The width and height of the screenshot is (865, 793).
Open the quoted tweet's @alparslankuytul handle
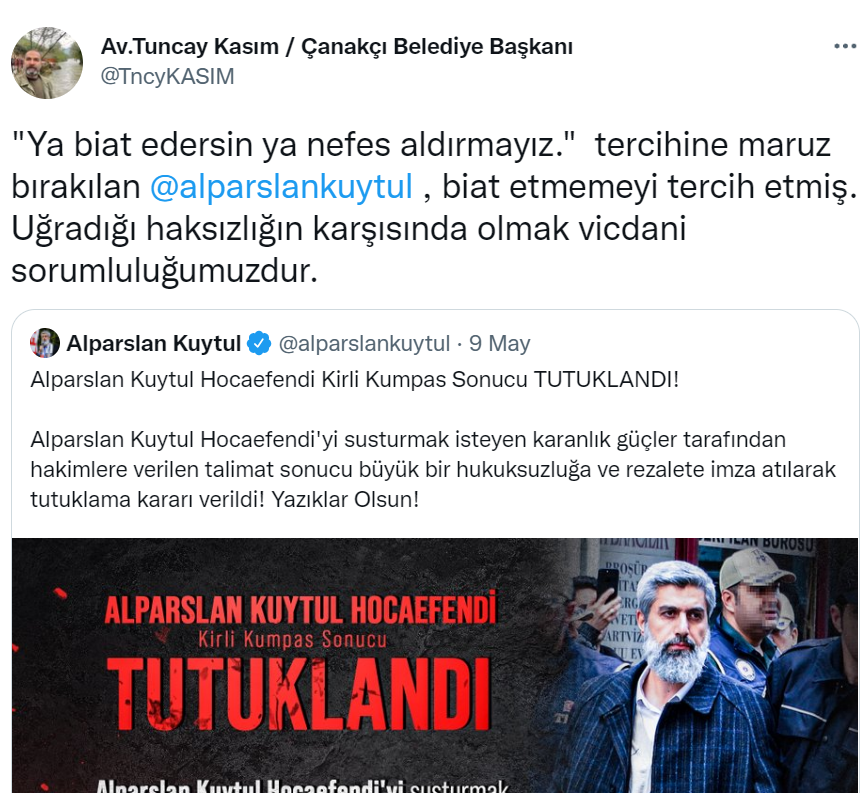[x=364, y=343]
